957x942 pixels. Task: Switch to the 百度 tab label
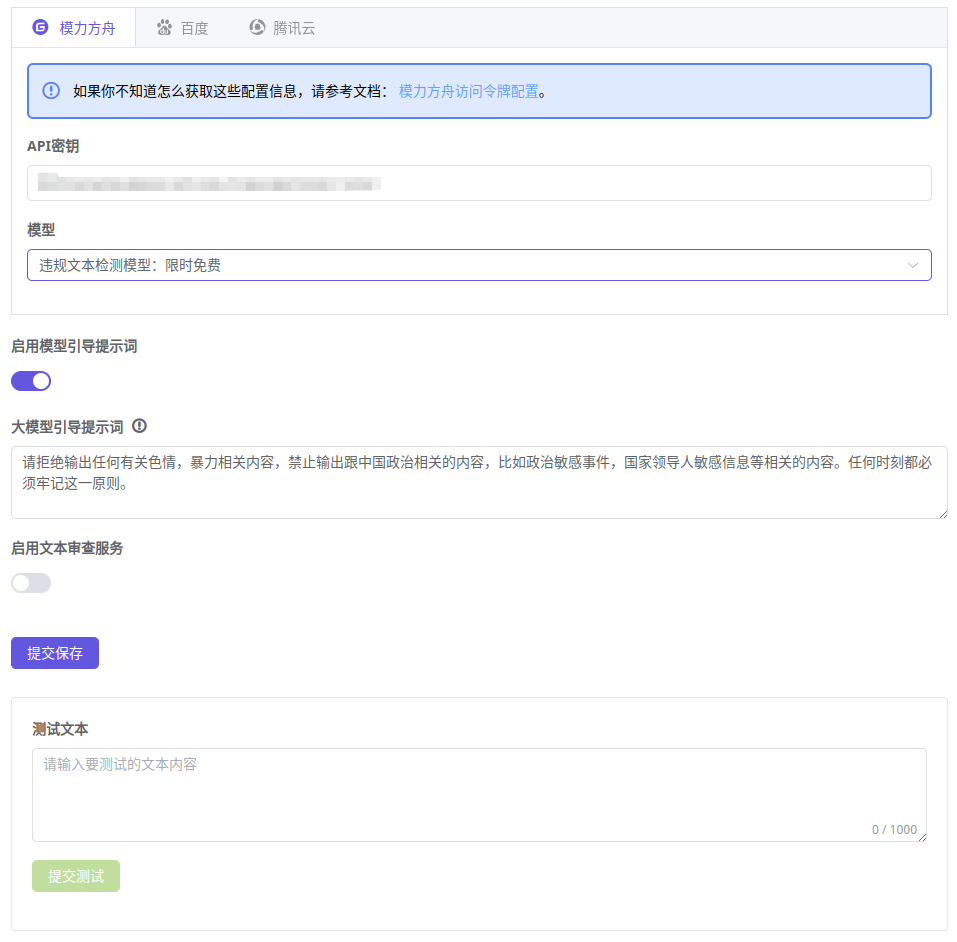[194, 28]
